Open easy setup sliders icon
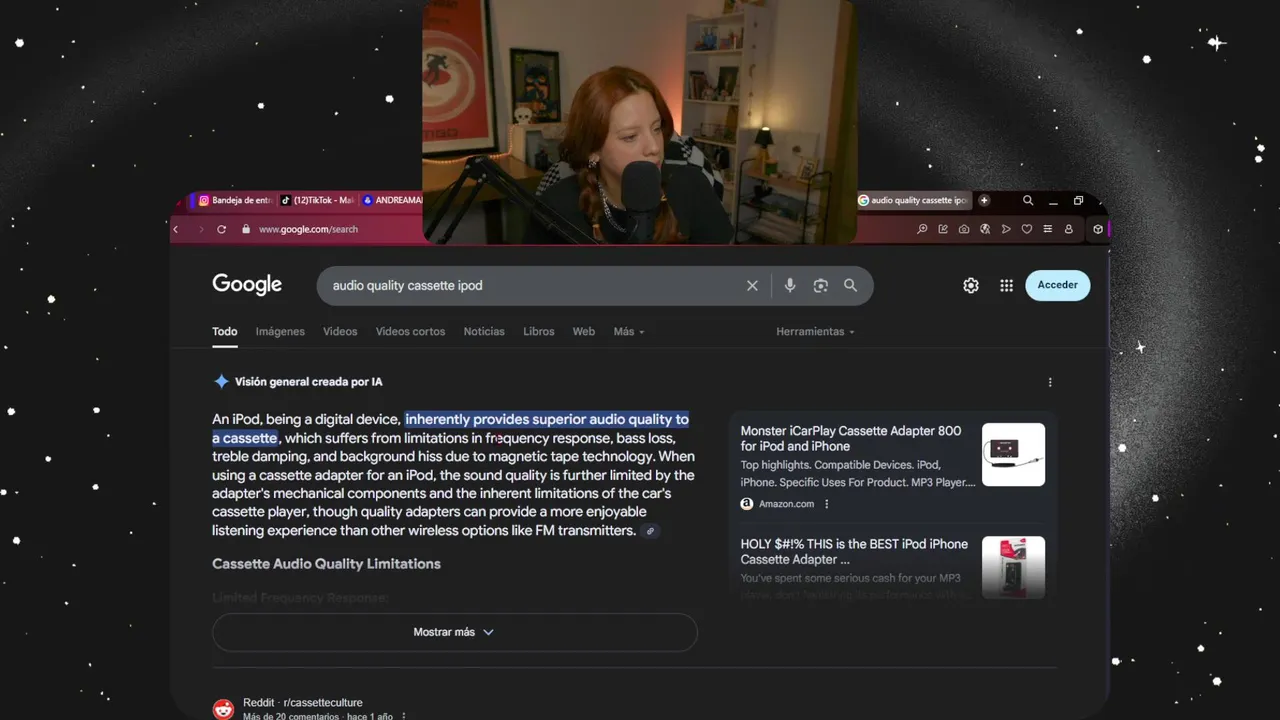 point(1048,229)
